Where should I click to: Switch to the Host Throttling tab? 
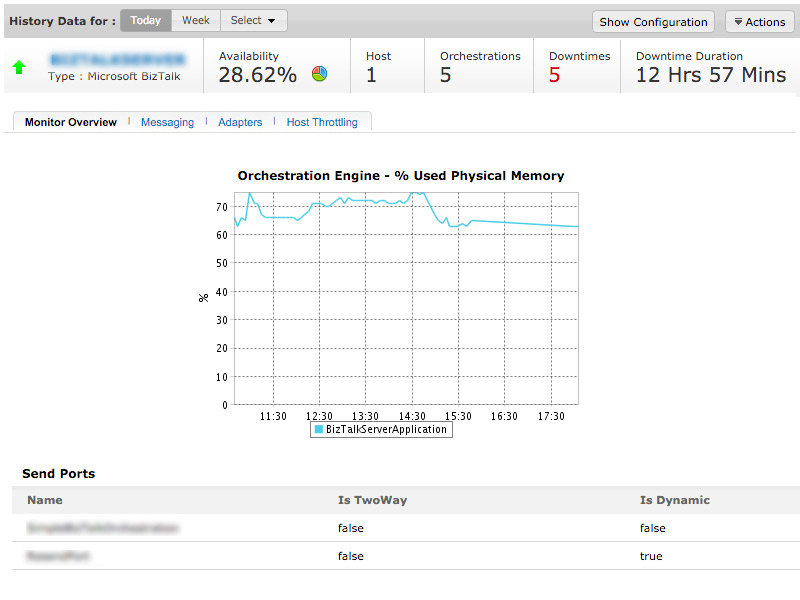322,122
